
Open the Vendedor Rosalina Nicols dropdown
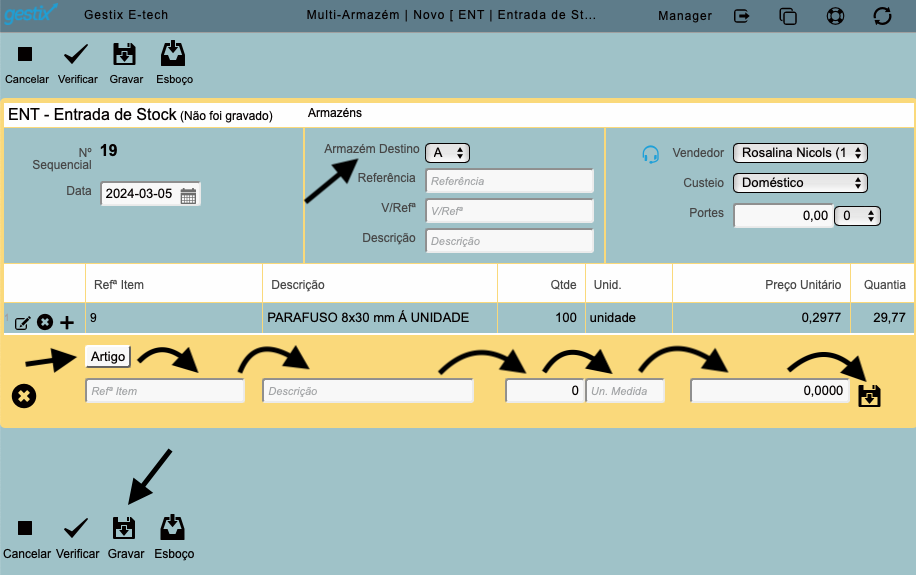(800, 153)
